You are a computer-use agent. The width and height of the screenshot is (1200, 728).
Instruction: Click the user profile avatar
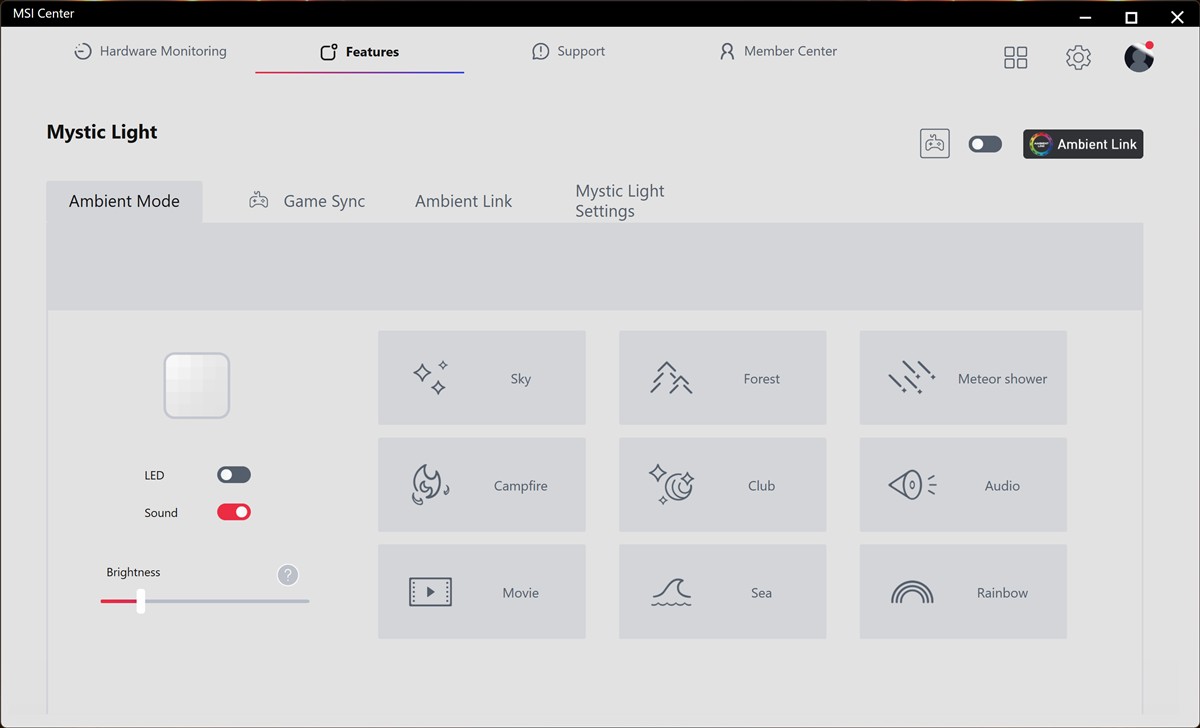coord(1138,58)
